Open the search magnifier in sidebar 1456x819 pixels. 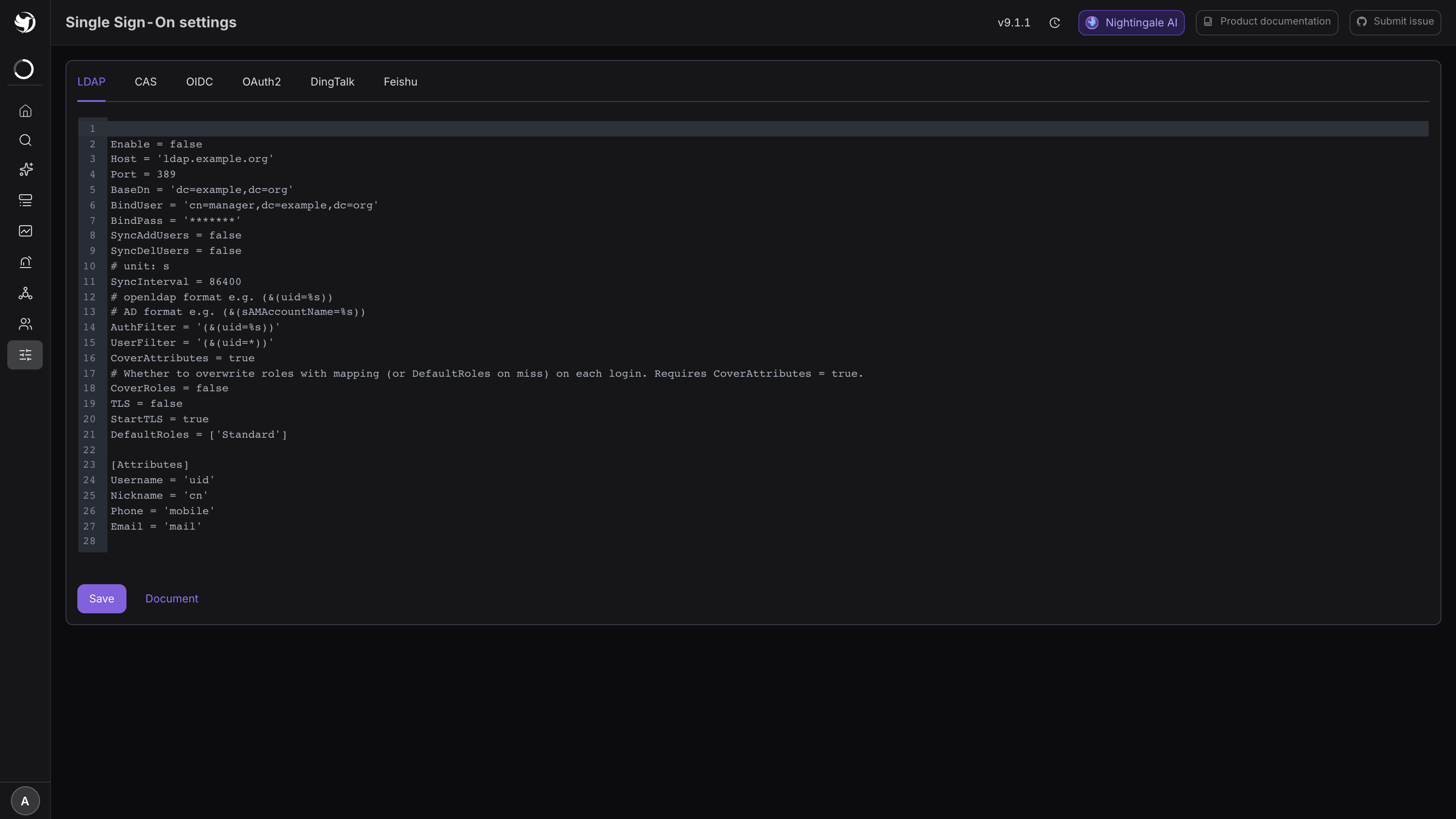25,140
